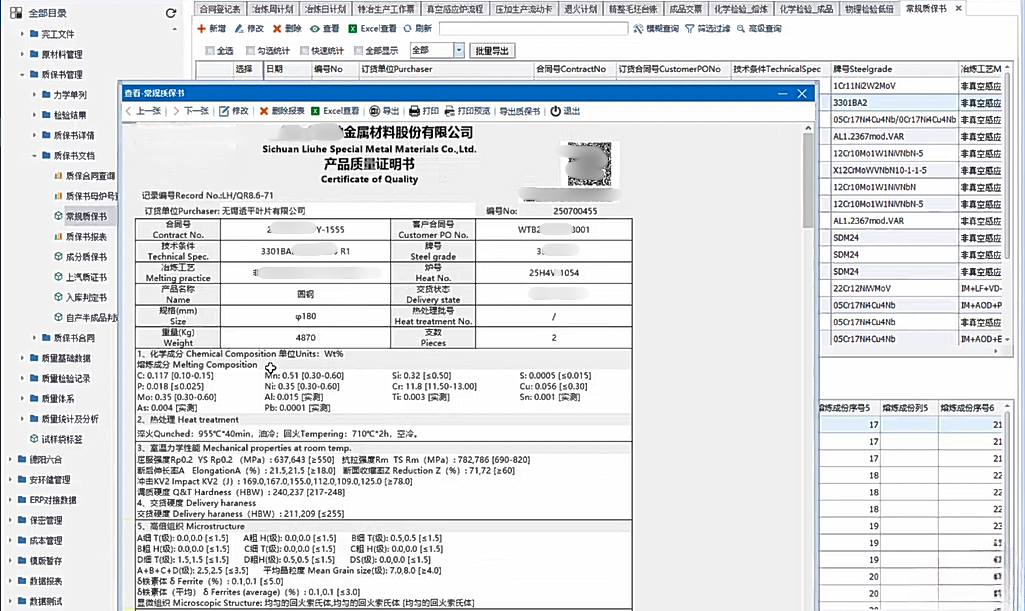Minimize the 查看-常规质保书 dialog
The width and height of the screenshot is (1025, 611).
coord(782,93)
